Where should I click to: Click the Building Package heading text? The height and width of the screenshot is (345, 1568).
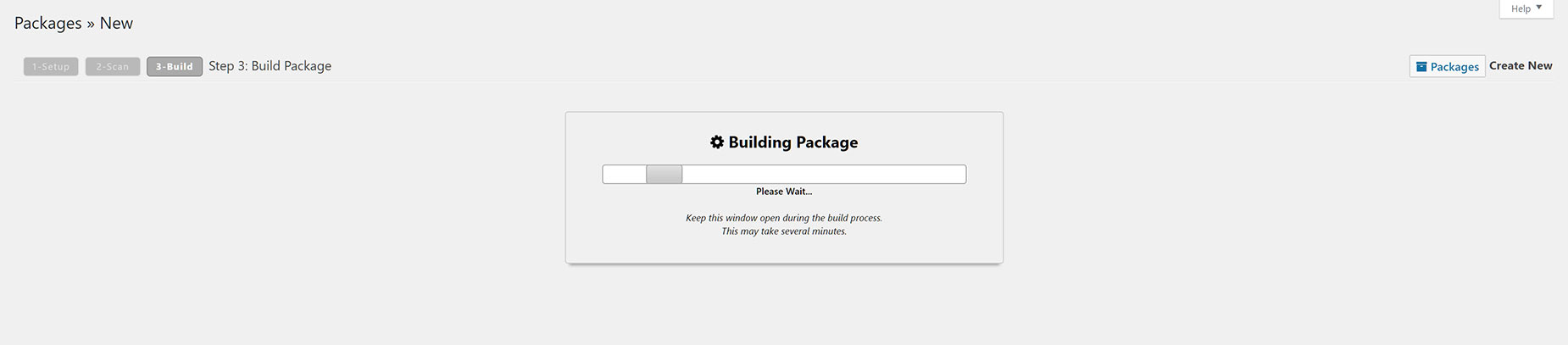793,142
